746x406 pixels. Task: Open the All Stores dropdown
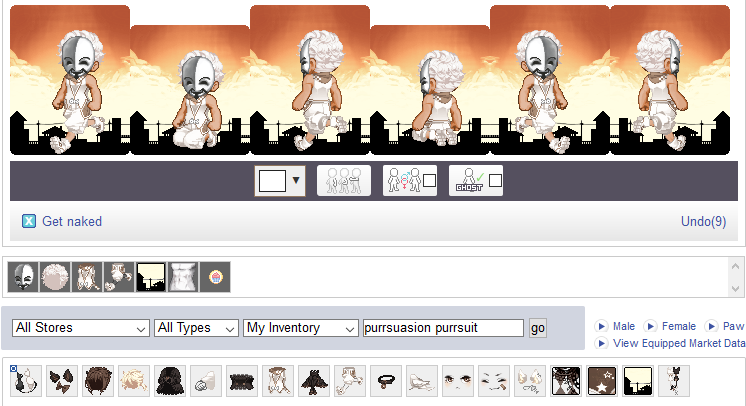tap(81, 328)
